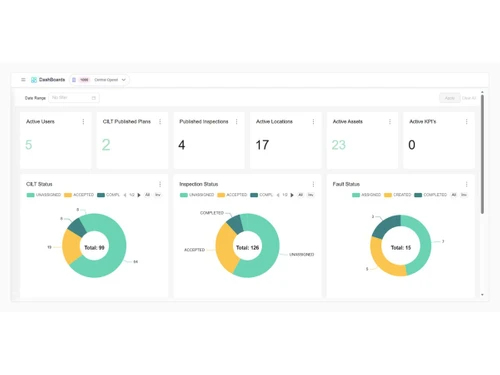Open the Date Range calendar icon
This screenshot has height=375, width=500.
[94, 98]
